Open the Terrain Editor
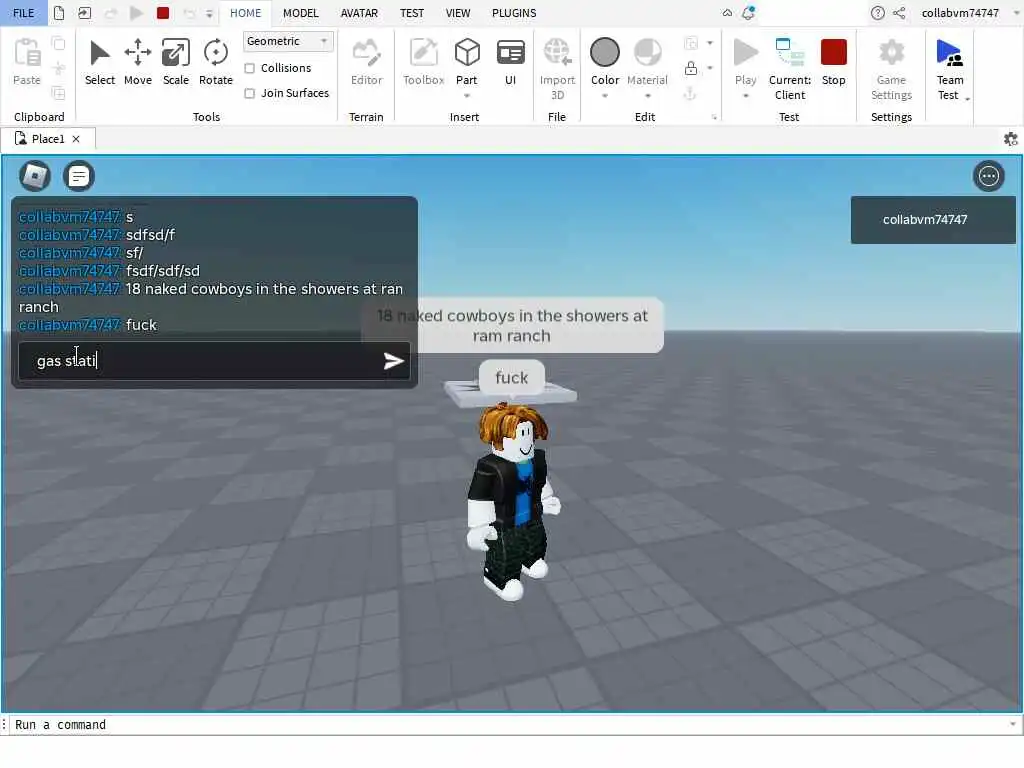Image resolution: width=1024 pixels, height=768 pixels. click(366, 62)
